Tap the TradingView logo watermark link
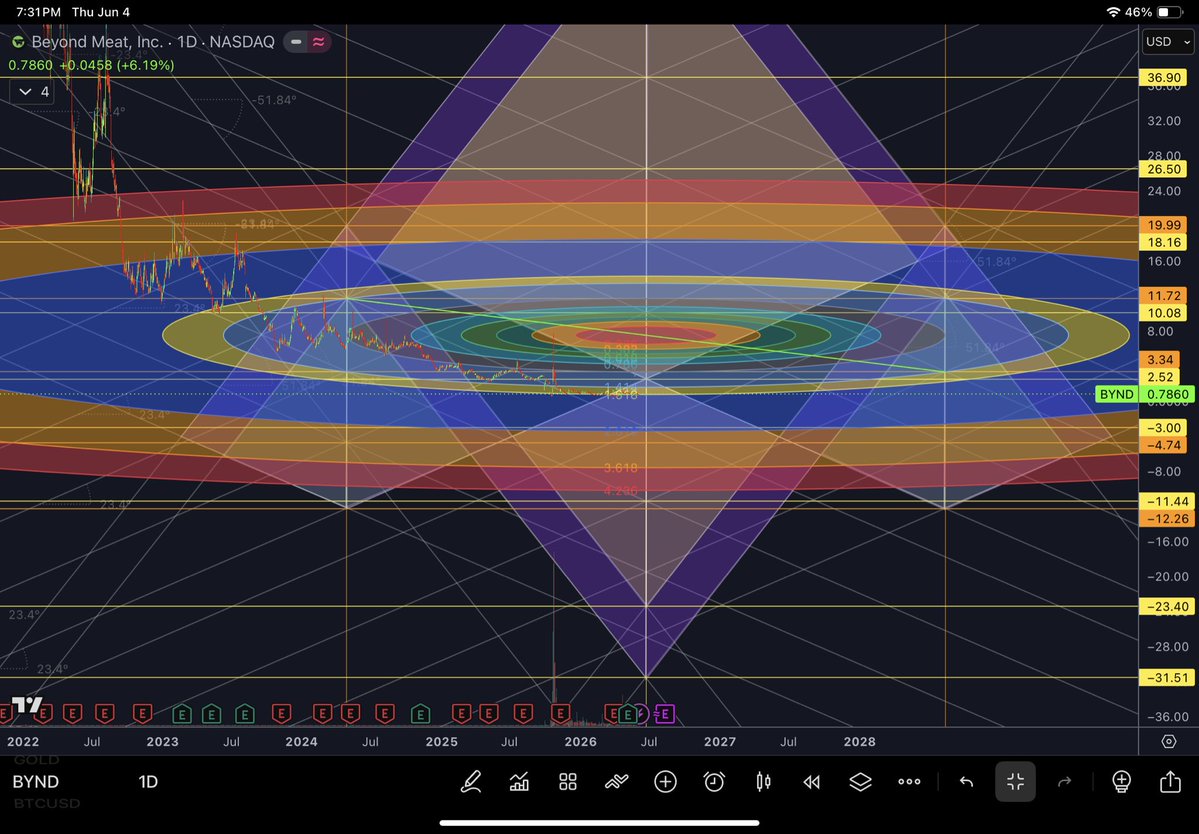This screenshot has width=1199, height=834. point(27,705)
